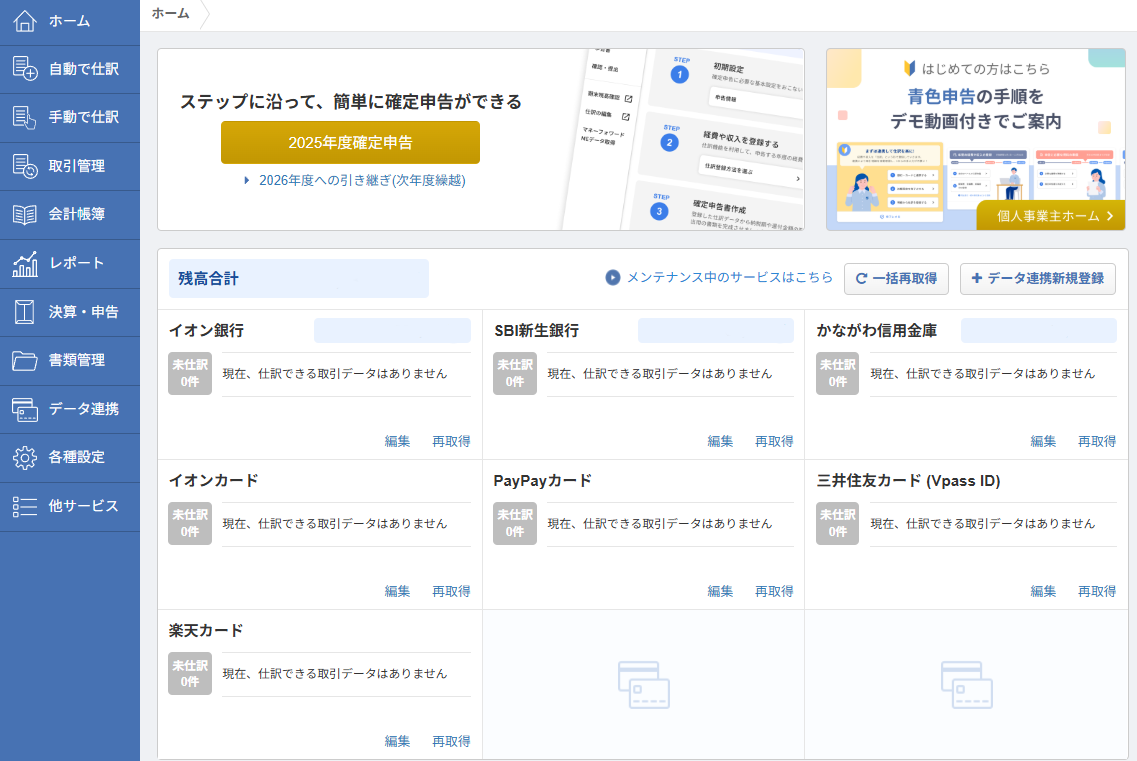
Task: Open 取引管理 via its sidebar icon
Action: [x=25, y=166]
